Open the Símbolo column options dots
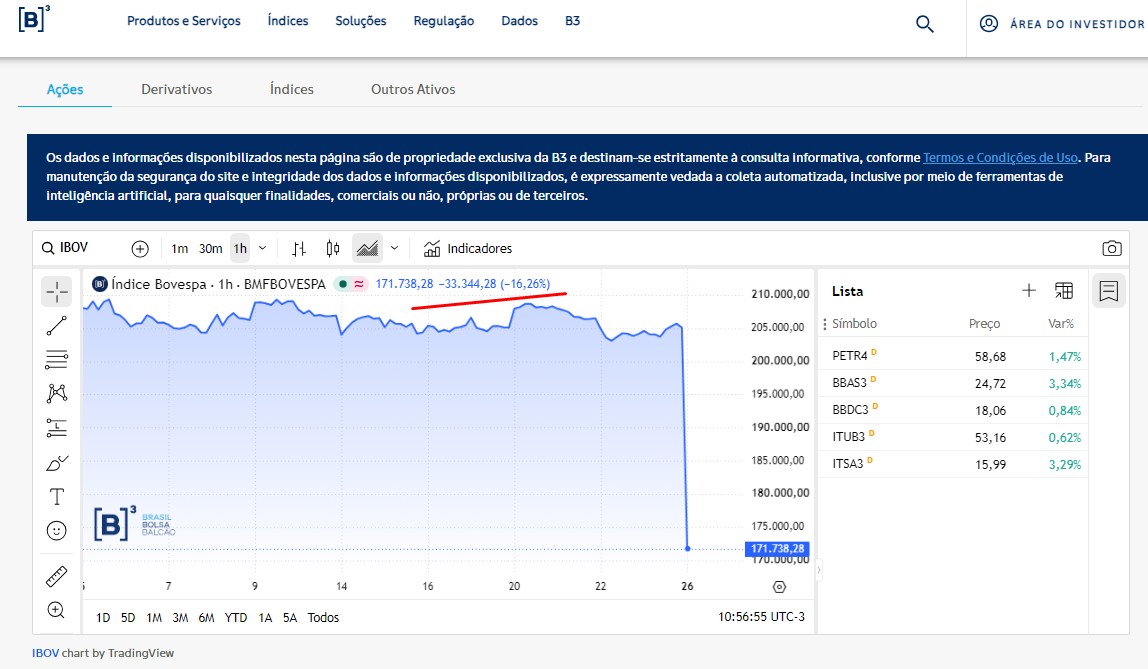The image size is (1148, 669). (825, 324)
